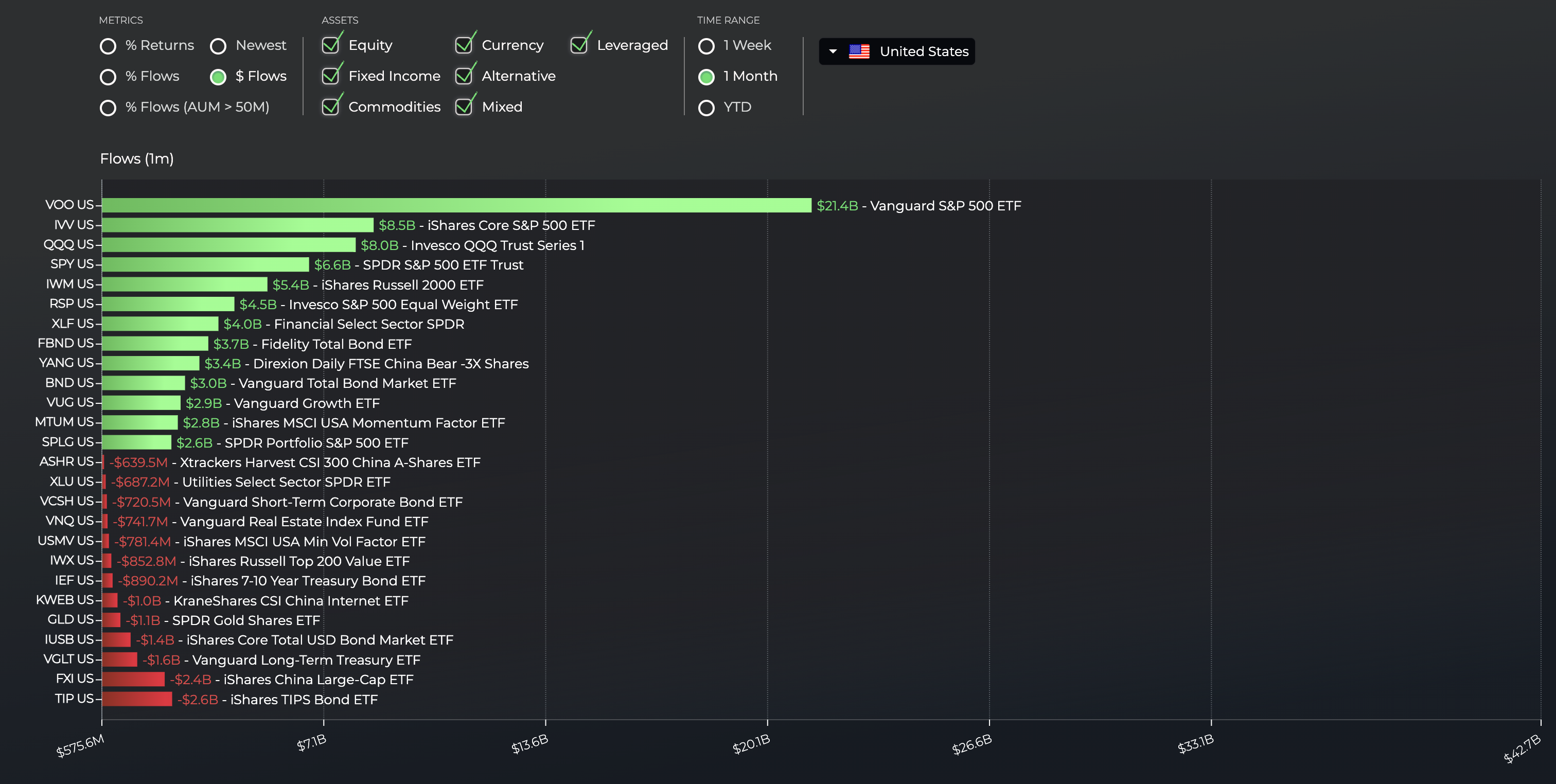Click the Flows (1m) chart title
Image resolution: width=1556 pixels, height=784 pixels.
point(136,159)
